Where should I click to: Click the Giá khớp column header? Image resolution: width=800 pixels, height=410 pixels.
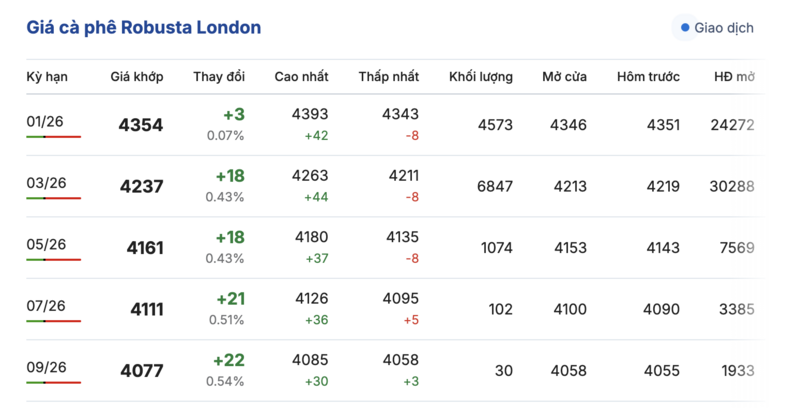[x=137, y=76]
